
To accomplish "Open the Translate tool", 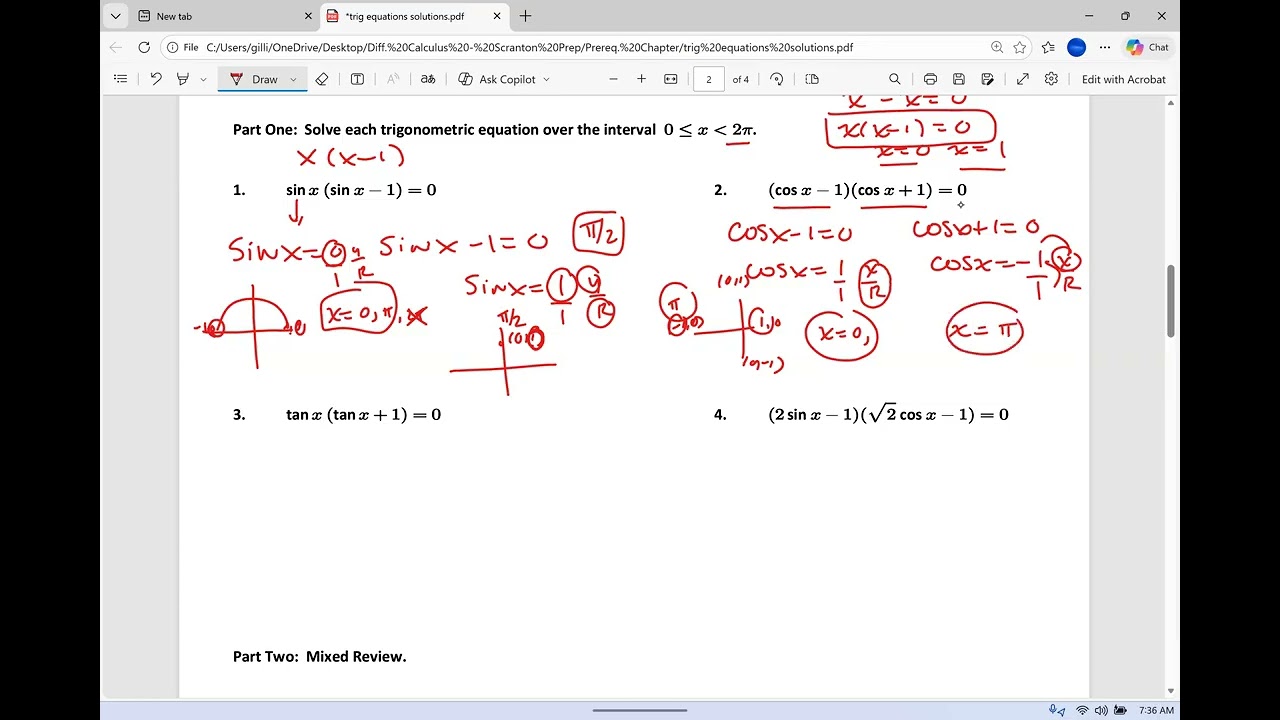I will [x=428, y=79].
